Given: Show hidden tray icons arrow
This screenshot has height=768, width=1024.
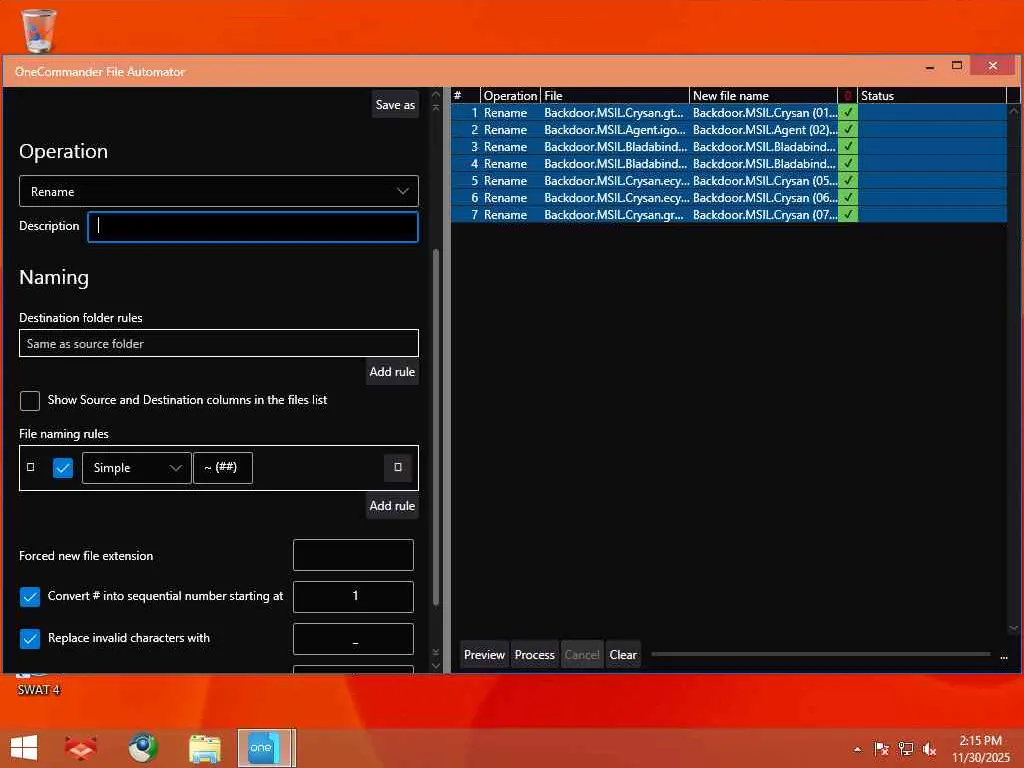Looking at the screenshot, I should [x=857, y=749].
